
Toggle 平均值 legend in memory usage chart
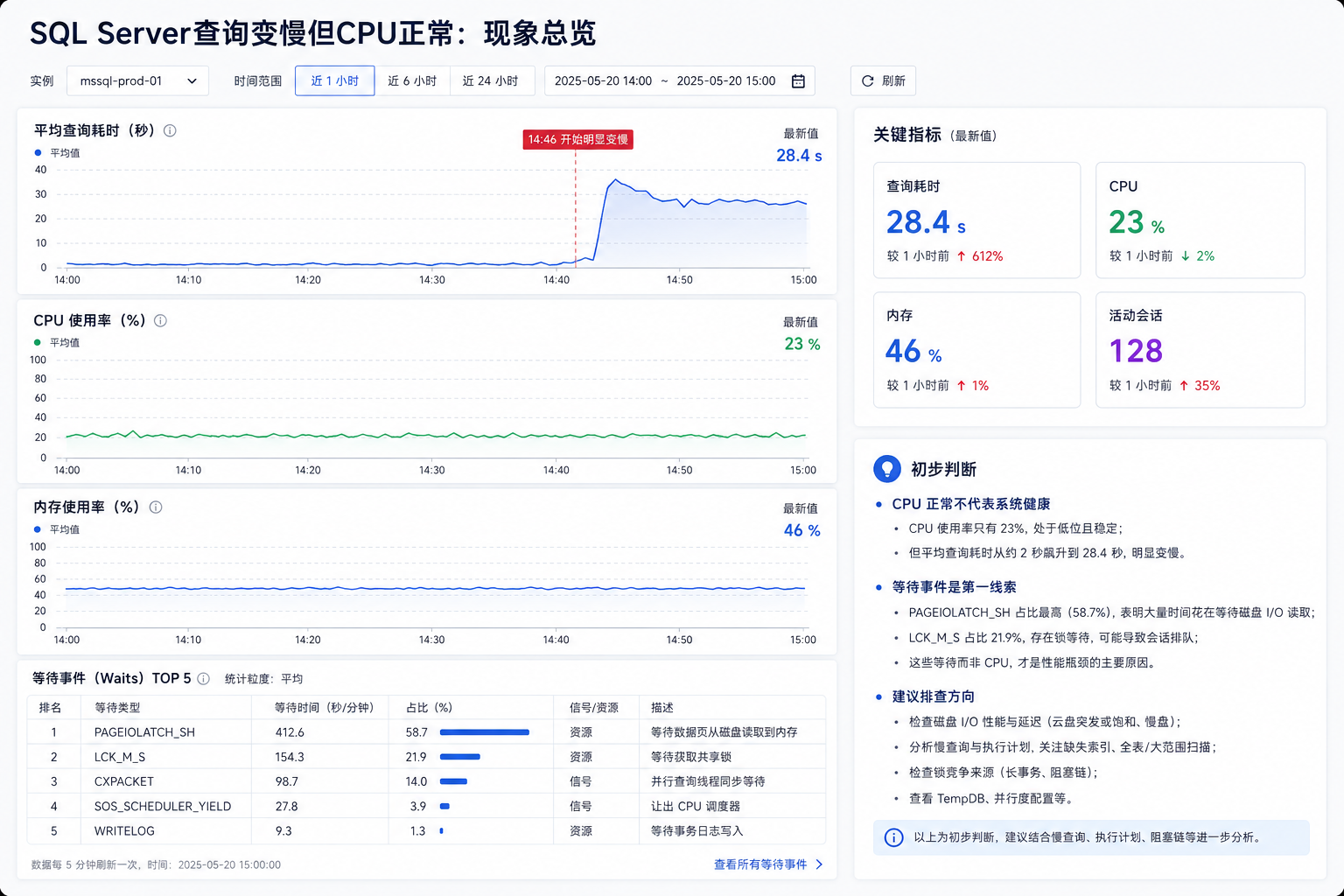click(57, 529)
